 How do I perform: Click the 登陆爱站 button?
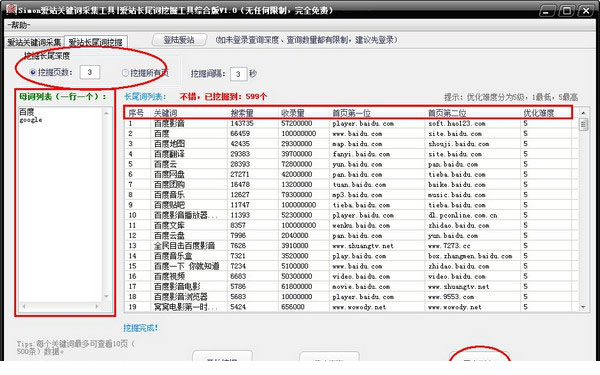[179, 40]
